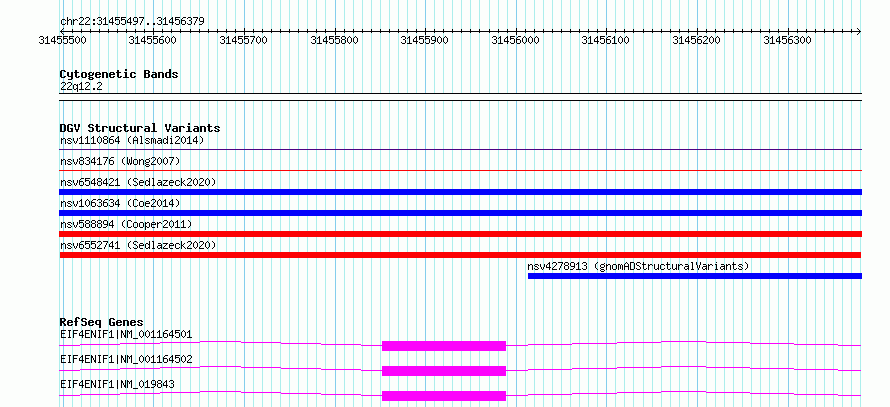The width and height of the screenshot is (890, 407).
Task: Open variant nsv6548421 (Sedlazeck2020) label
Action: pos(138,182)
